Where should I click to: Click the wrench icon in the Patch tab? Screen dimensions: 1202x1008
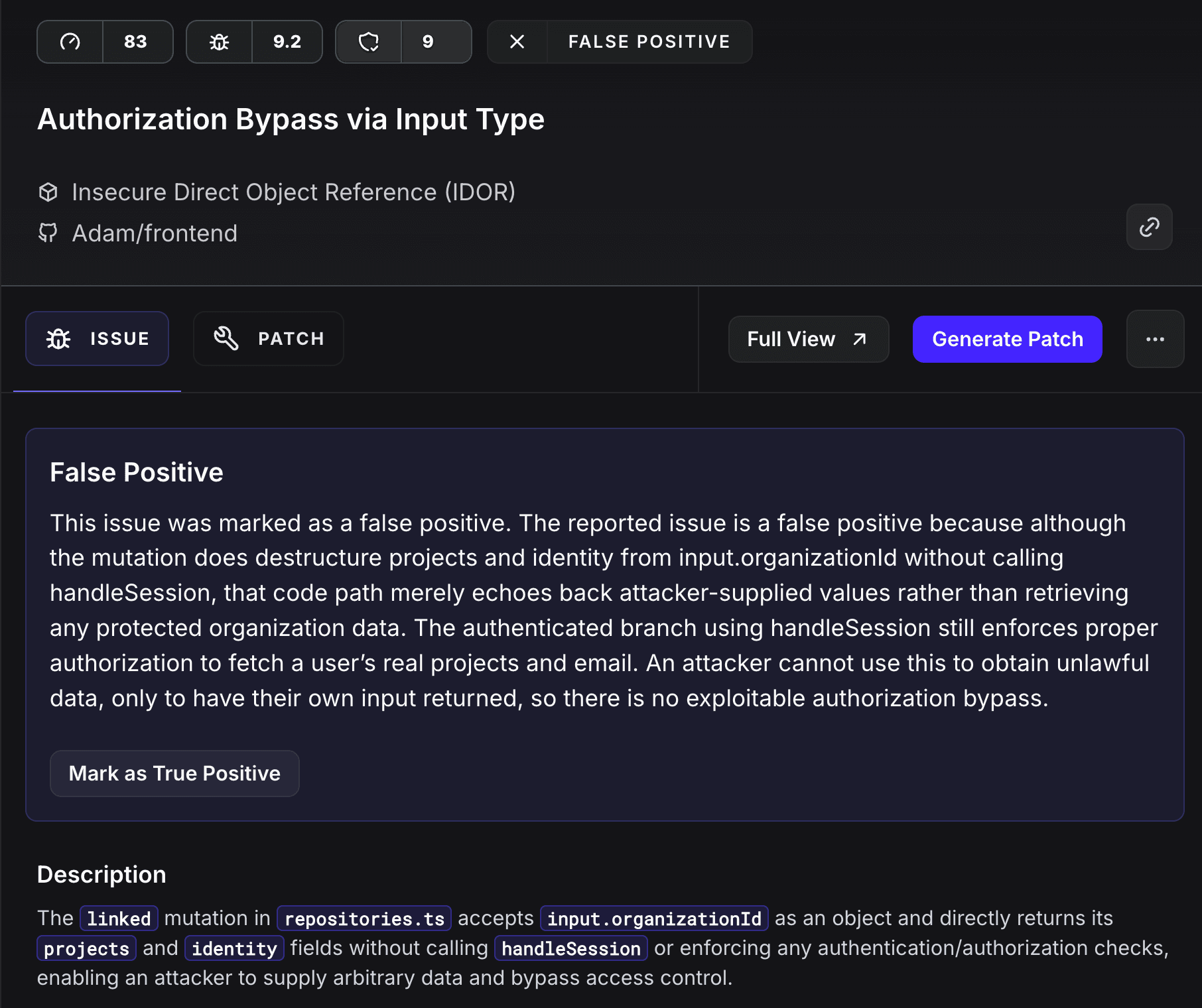(226, 338)
